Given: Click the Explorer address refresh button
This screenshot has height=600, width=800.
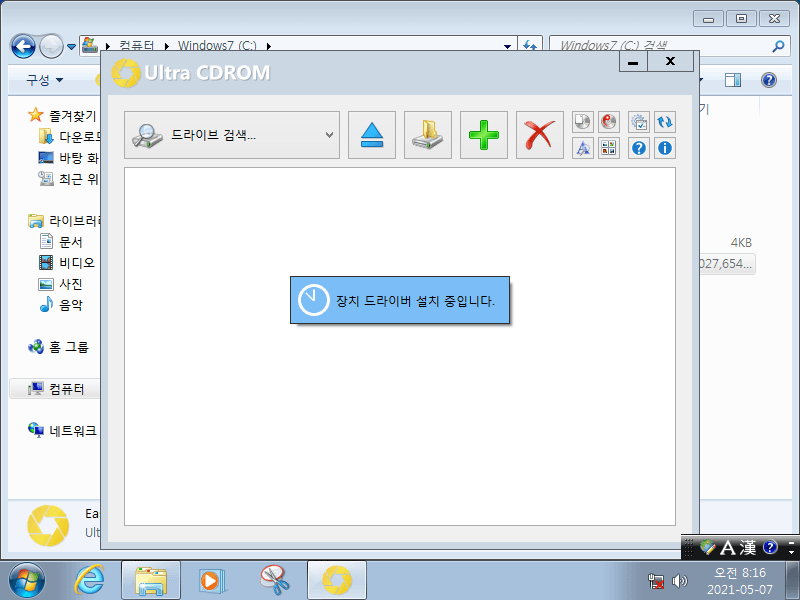Looking at the screenshot, I should (x=530, y=45).
